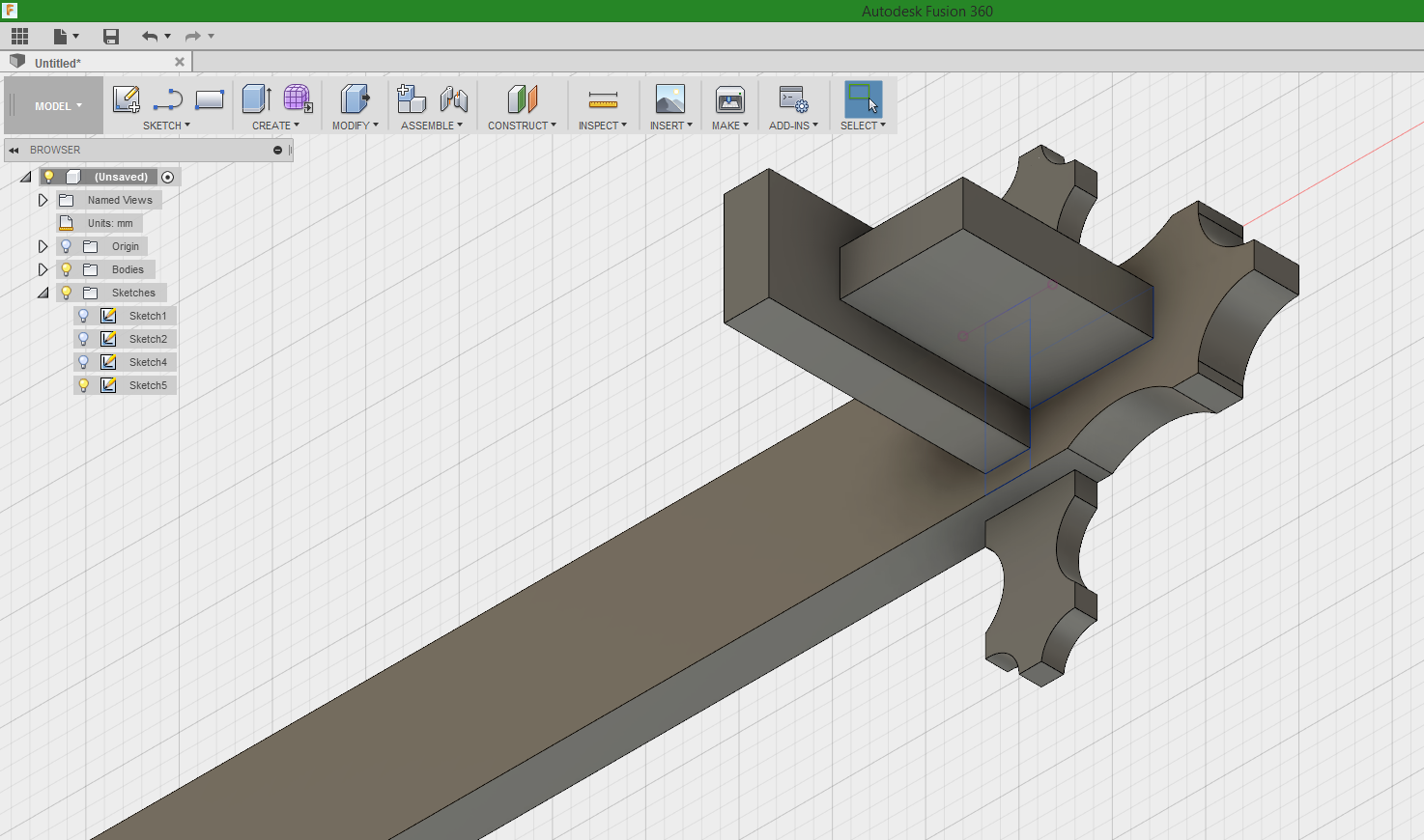Open the ASSEMBLE menu
This screenshot has width=1424, height=840.
[x=432, y=126]
